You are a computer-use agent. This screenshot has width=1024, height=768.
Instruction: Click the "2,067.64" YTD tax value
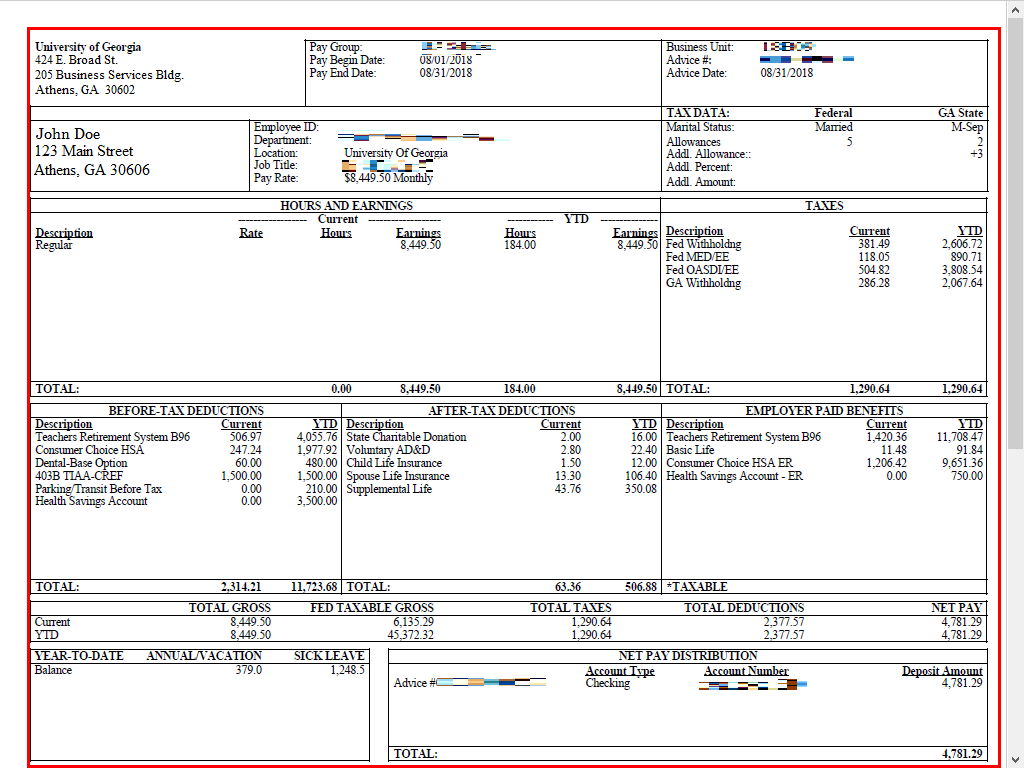pyautogui.click(x=962, y=283)
